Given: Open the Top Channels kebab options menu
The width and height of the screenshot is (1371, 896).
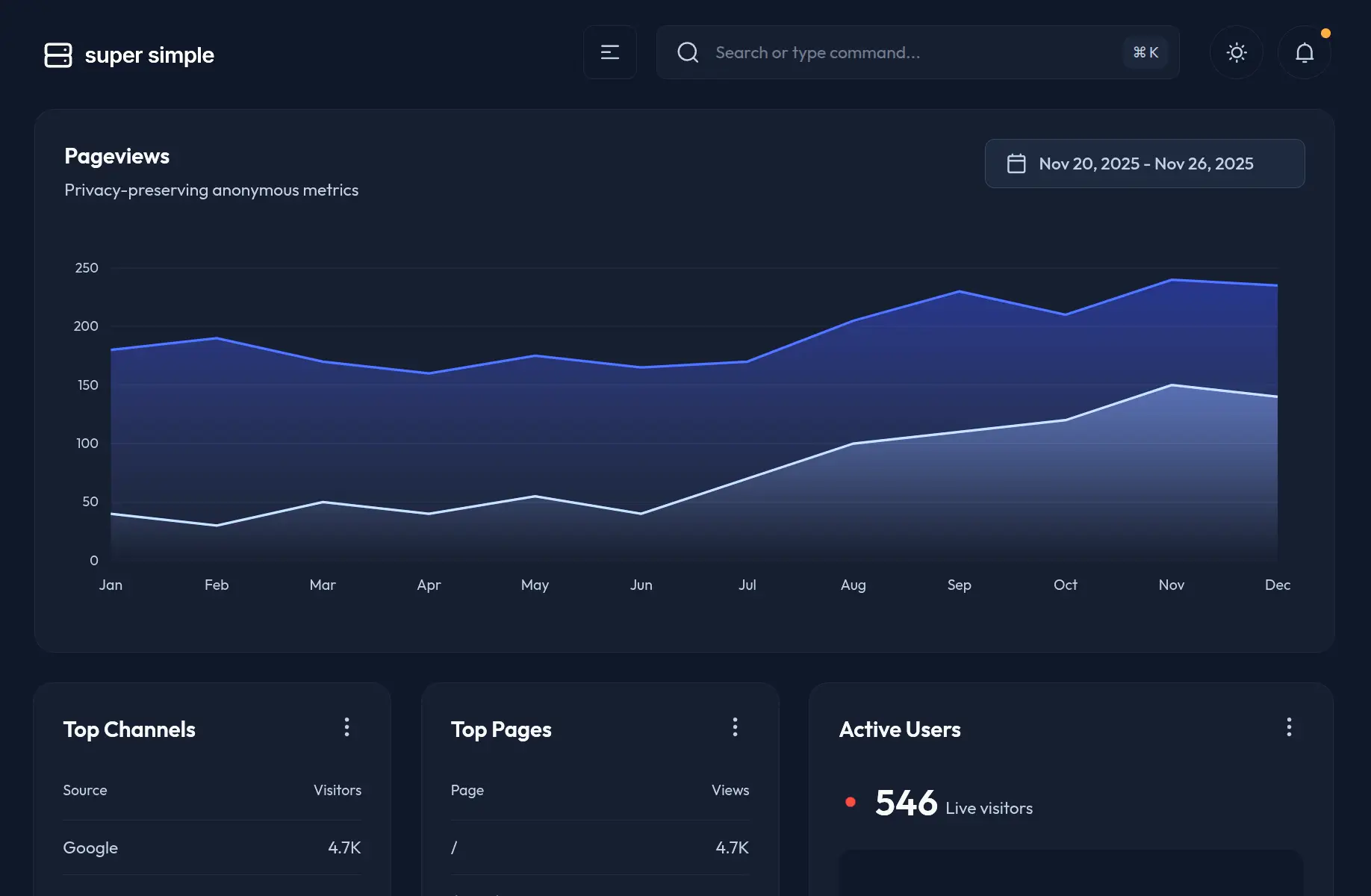Looking at the screenshot, I should [346, 727].
